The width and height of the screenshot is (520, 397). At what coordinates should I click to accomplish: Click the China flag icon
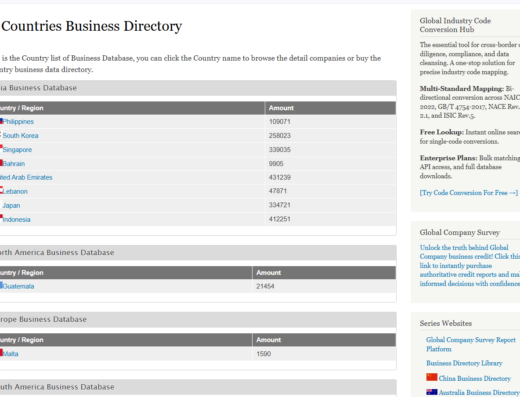click(x=432, y=377)
